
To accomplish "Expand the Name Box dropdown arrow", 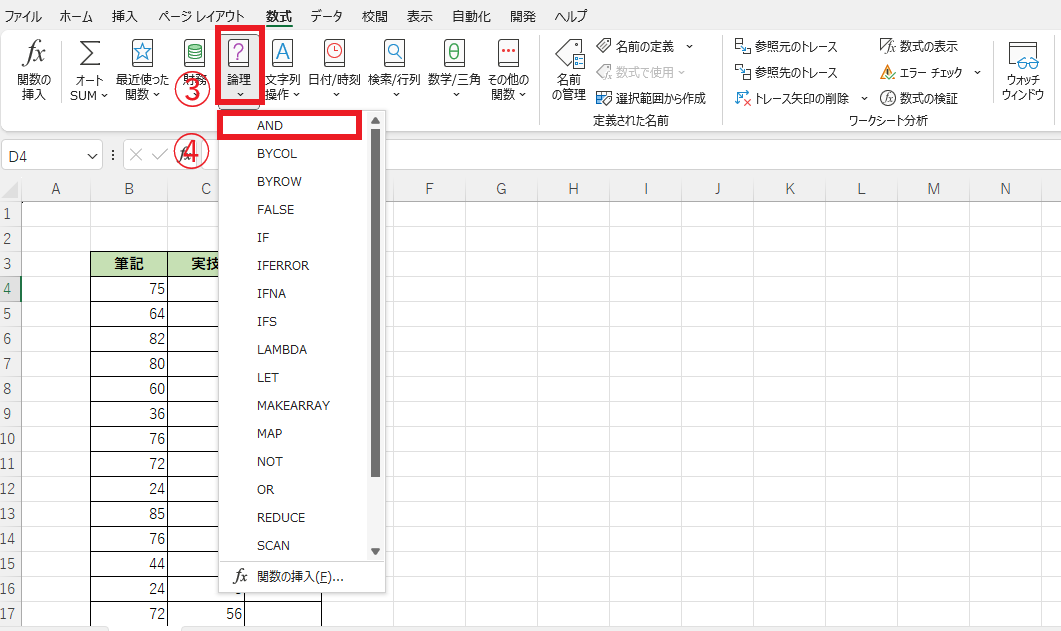I will (93, 155).
